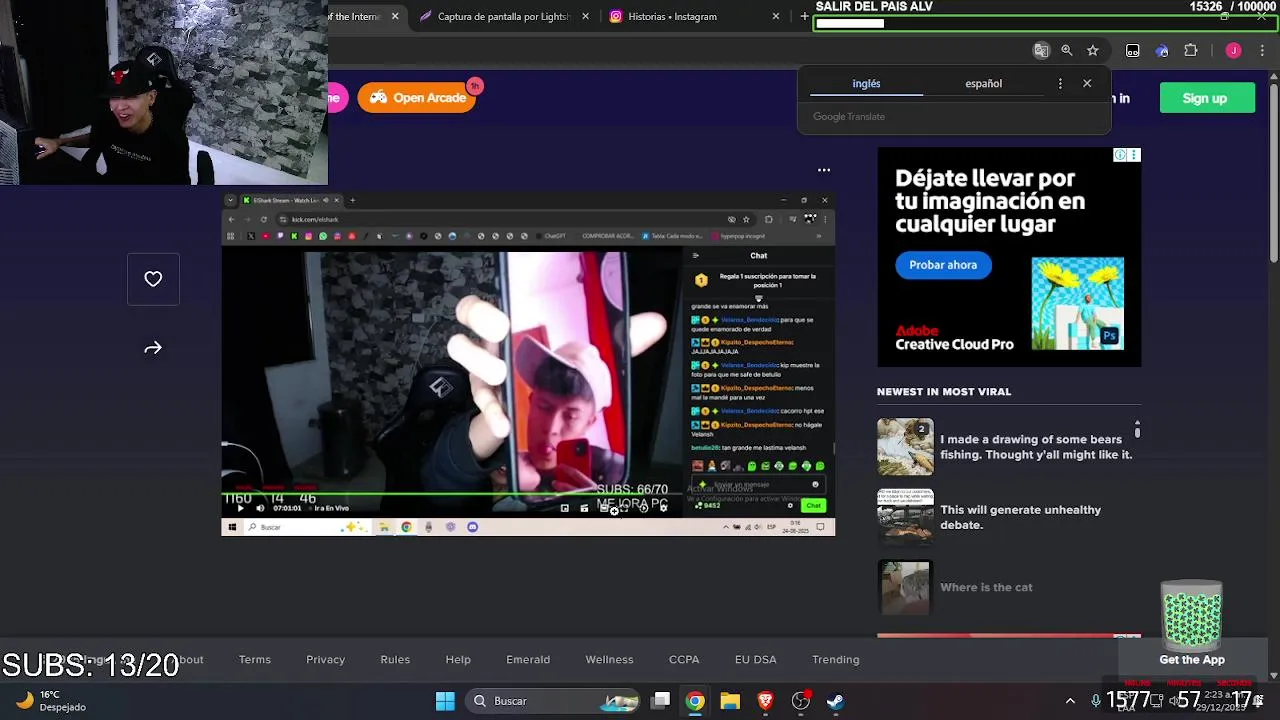Image resolution: width=1280 pixels, height=720 pixels.
Task: Click bears fishing post thumbnail
Action: pos(905,446)
